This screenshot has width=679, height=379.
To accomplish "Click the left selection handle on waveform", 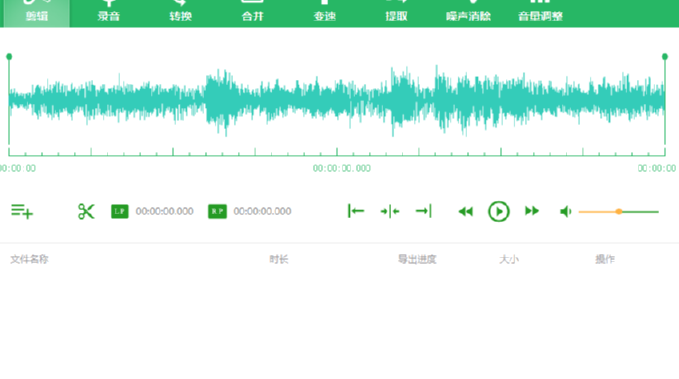I will pos(9,57).
